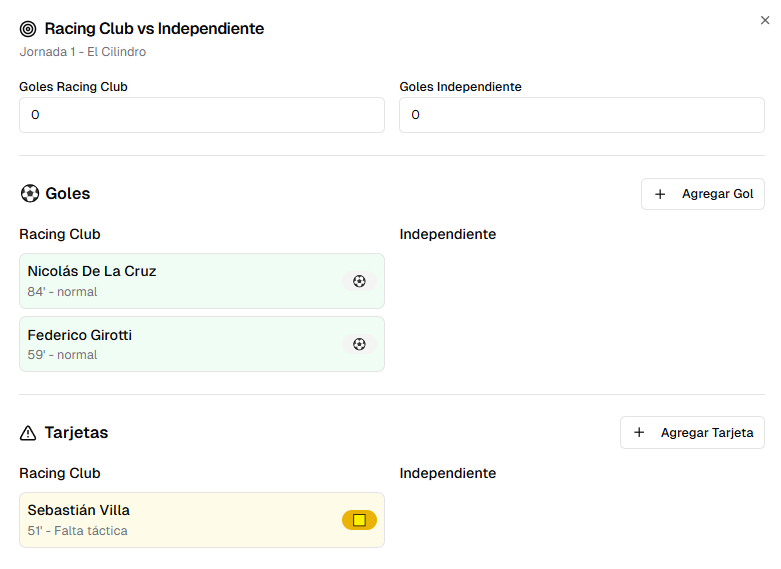Click ball badge on Nicolás De La Cruz goal
This screenshot has width=781, height=569.
tap(359, 281)
